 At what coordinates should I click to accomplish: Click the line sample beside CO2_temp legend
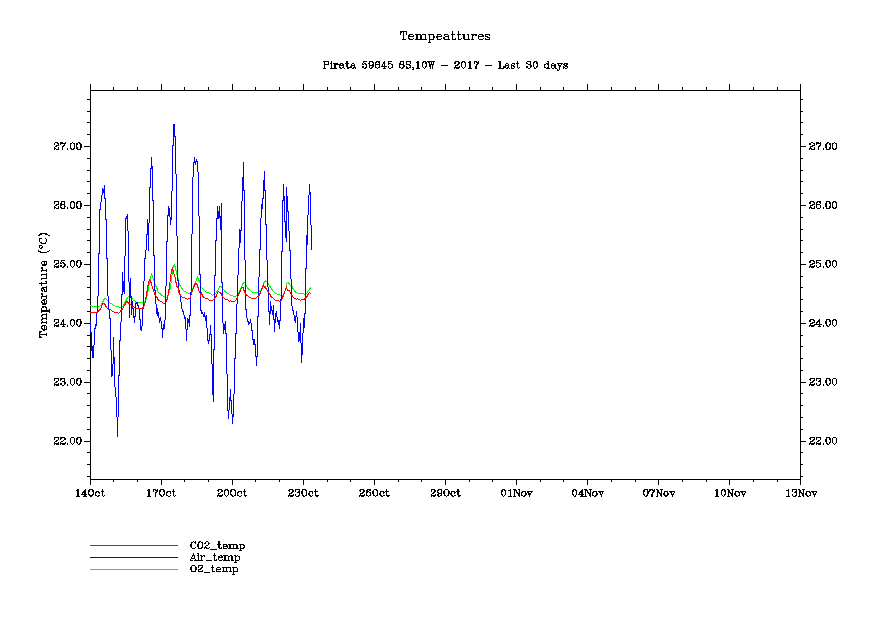click(x=132, y=546)
